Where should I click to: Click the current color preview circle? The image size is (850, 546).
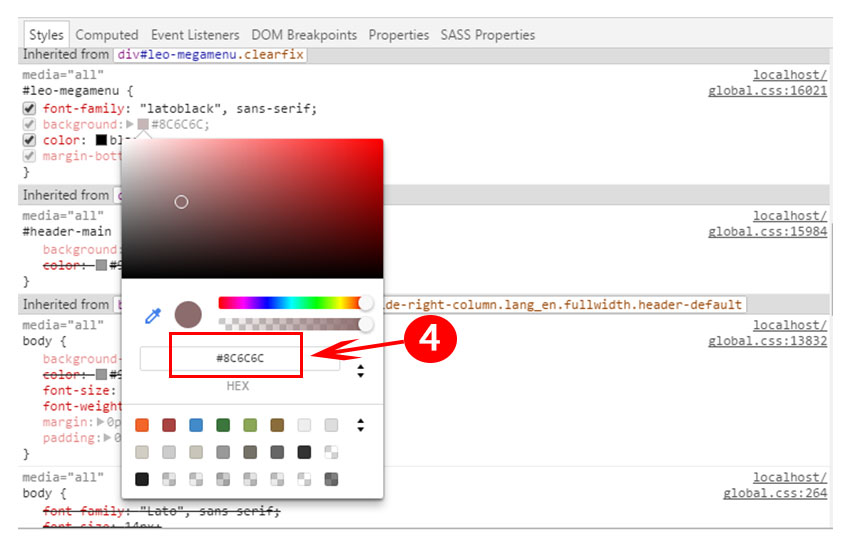click(188, 315)
